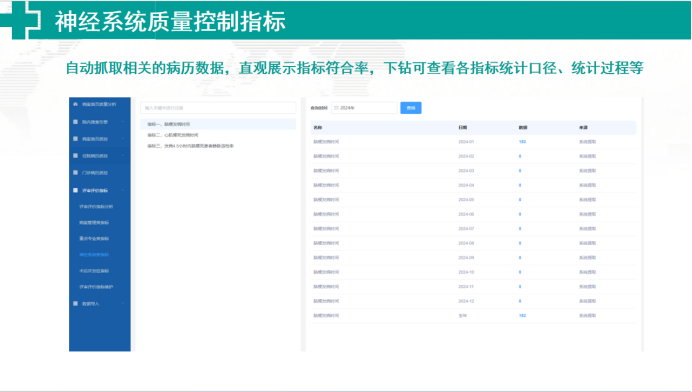Click the keyword filter input above the indicator list
Image resolution: width=692 pixels, height=392 pixels.
[x=218, y=108]
